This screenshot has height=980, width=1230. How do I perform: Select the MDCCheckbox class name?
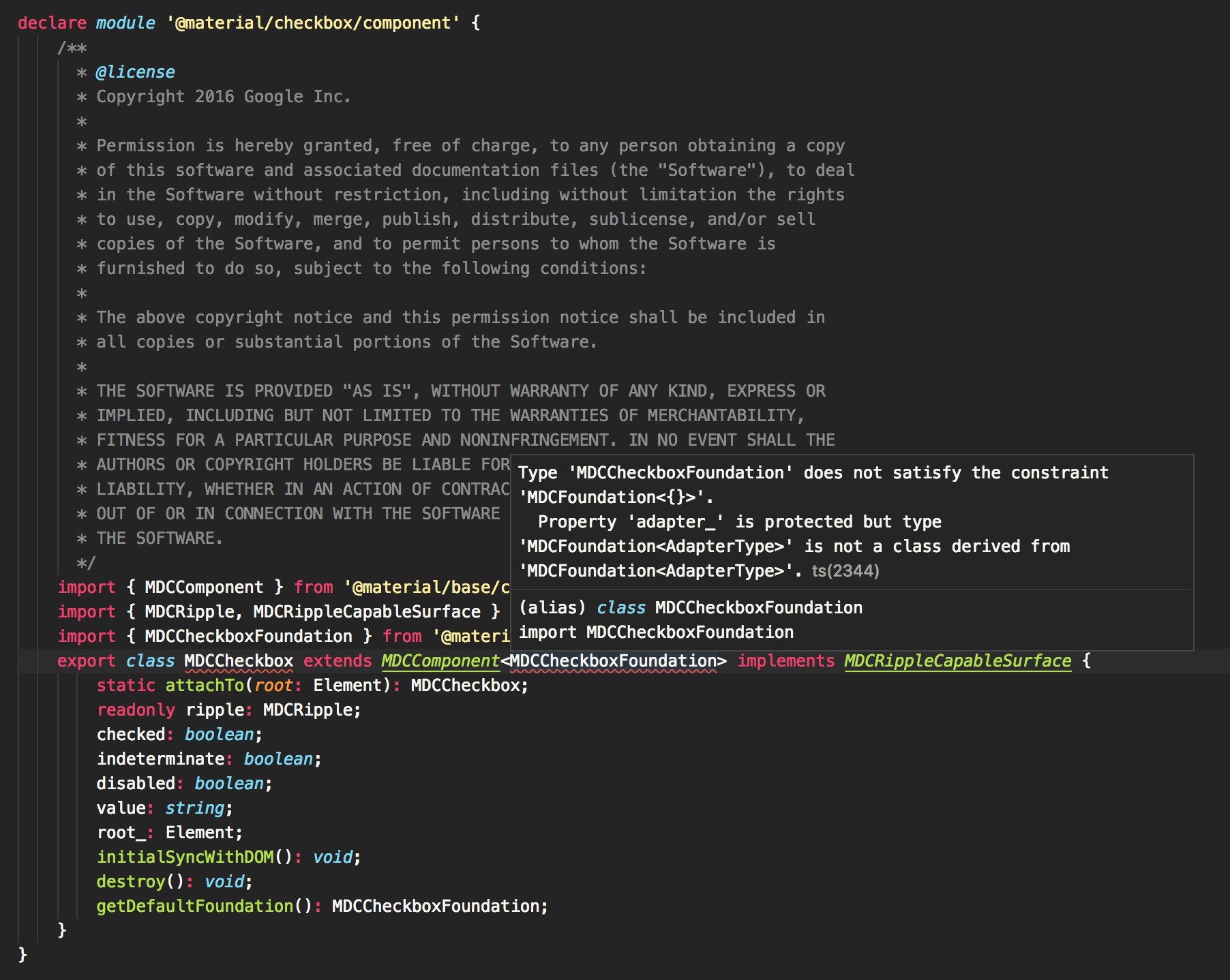(238, 660)
